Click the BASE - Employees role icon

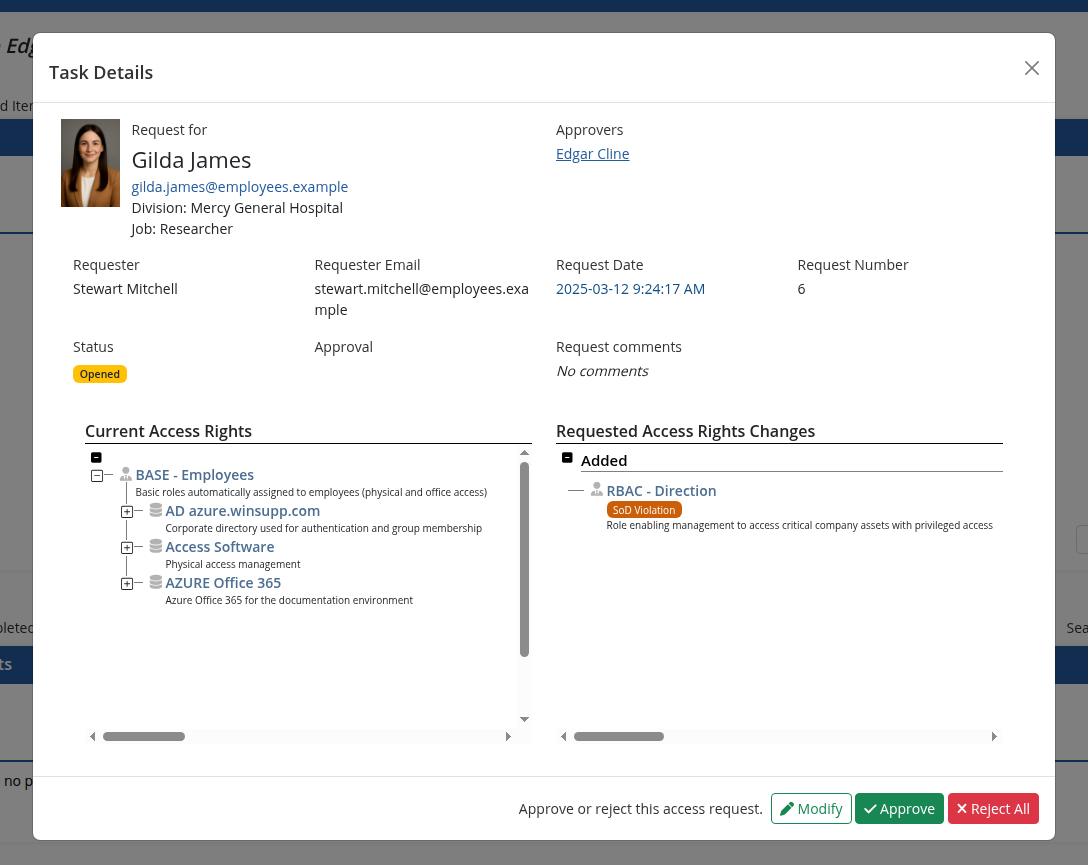pos(126,474)
